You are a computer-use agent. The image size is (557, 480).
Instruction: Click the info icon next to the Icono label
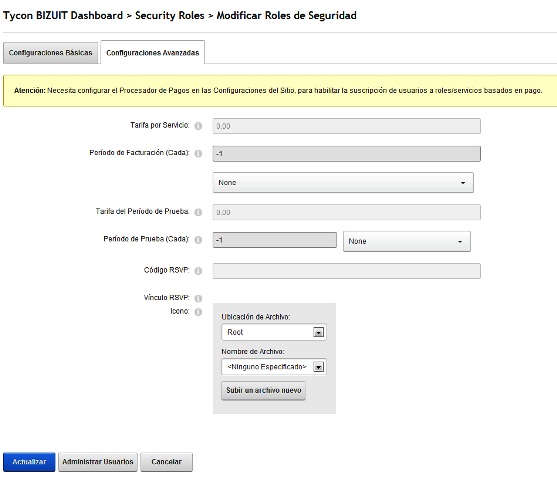coord(198,312)
